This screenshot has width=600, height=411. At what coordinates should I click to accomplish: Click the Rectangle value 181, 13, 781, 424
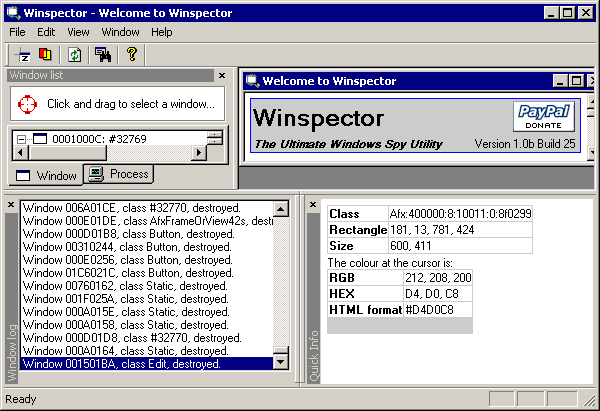click(x=460, y=230)
